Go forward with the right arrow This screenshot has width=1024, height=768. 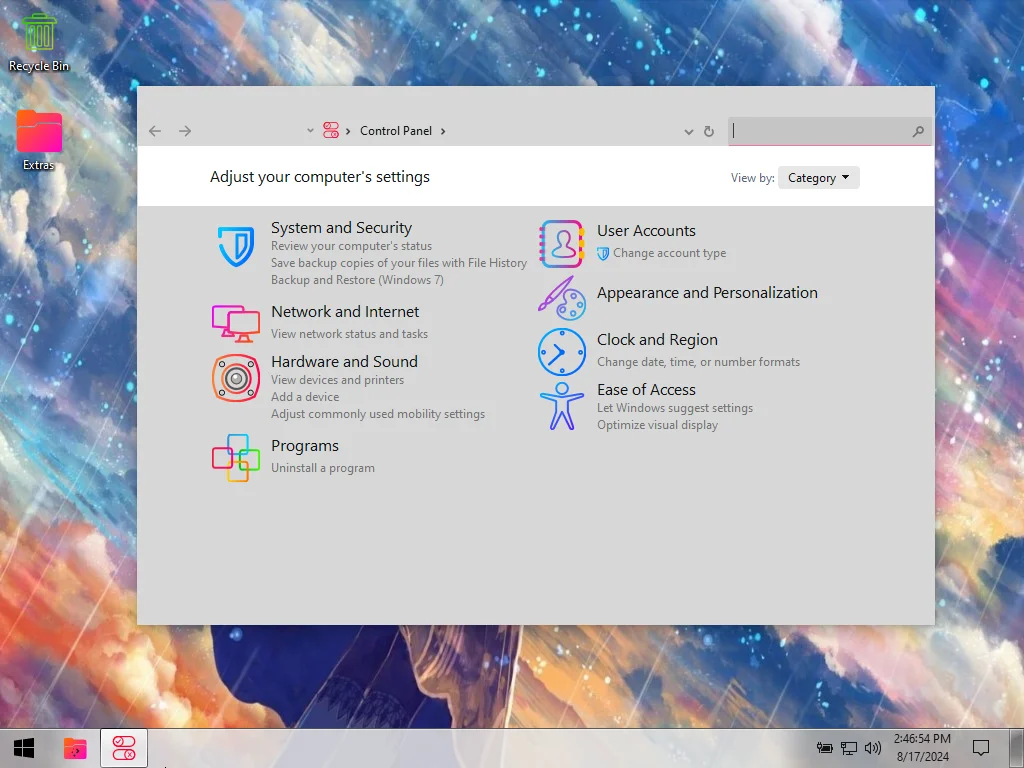185,131
